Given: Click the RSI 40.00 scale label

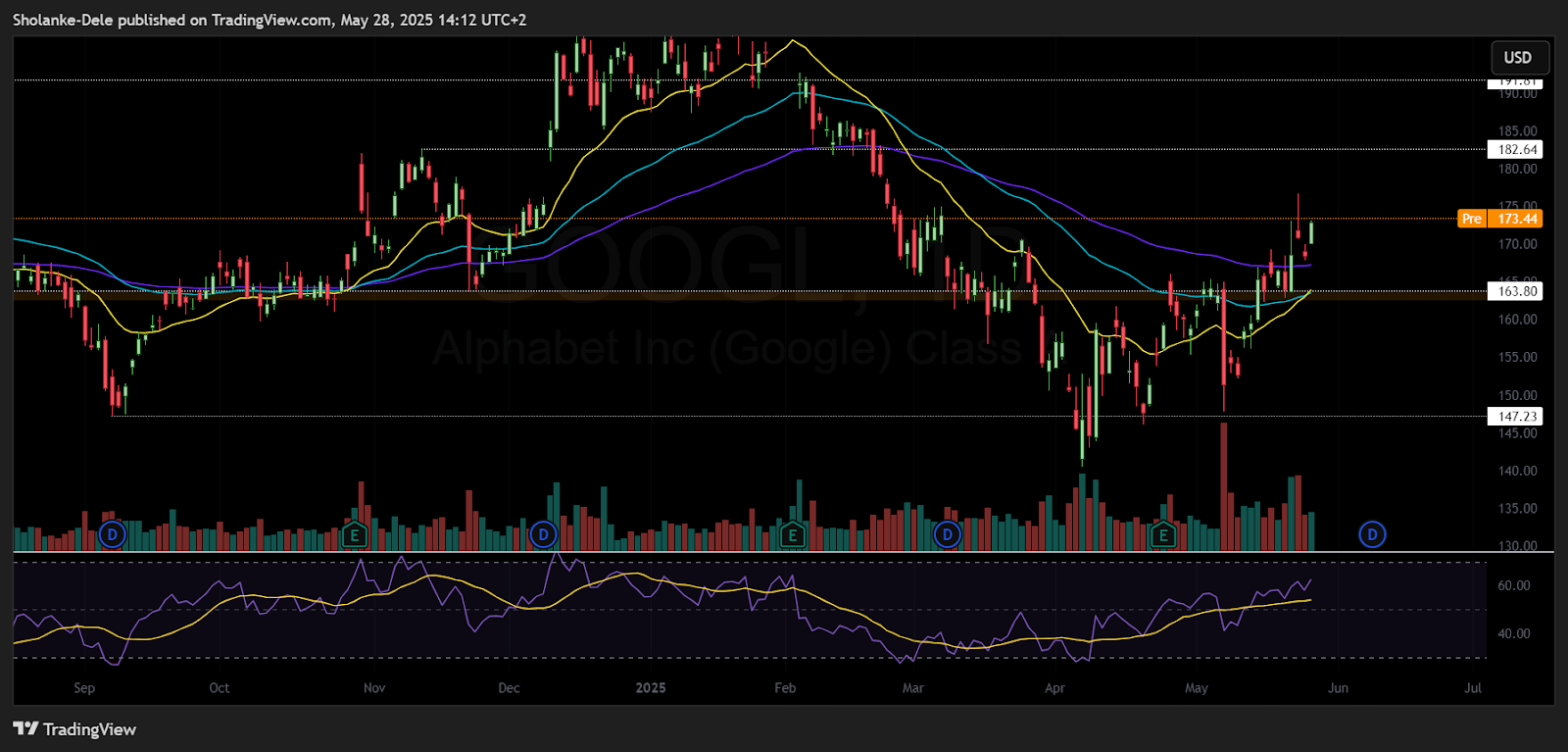Looking at the screenshot, I should [1513, 633].
